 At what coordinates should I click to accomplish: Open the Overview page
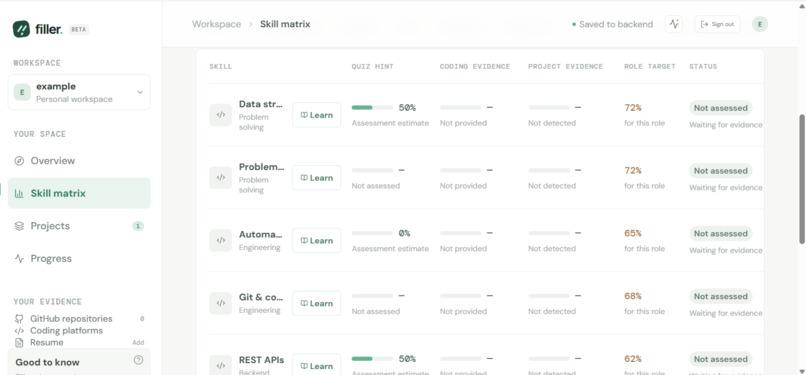(79, 161)
